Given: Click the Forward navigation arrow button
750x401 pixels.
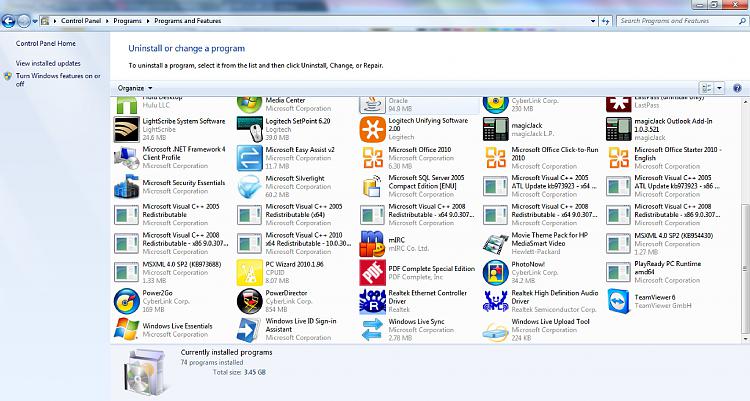Looking at the screenshot, I should 24,21.
